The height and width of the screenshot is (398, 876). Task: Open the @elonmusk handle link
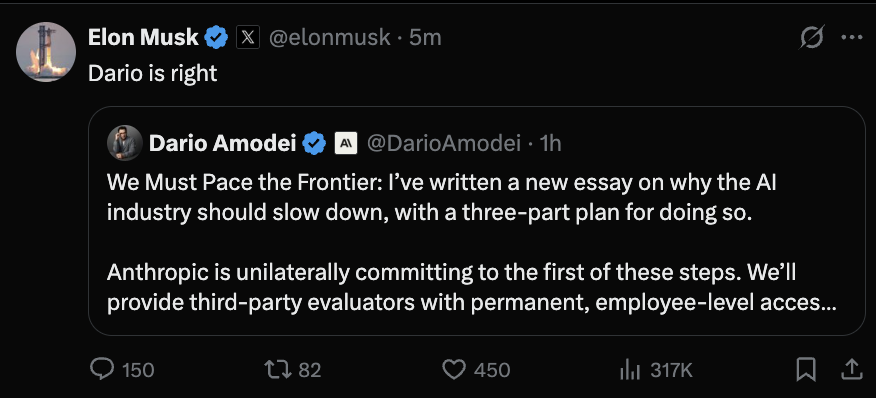click(330, 37)
